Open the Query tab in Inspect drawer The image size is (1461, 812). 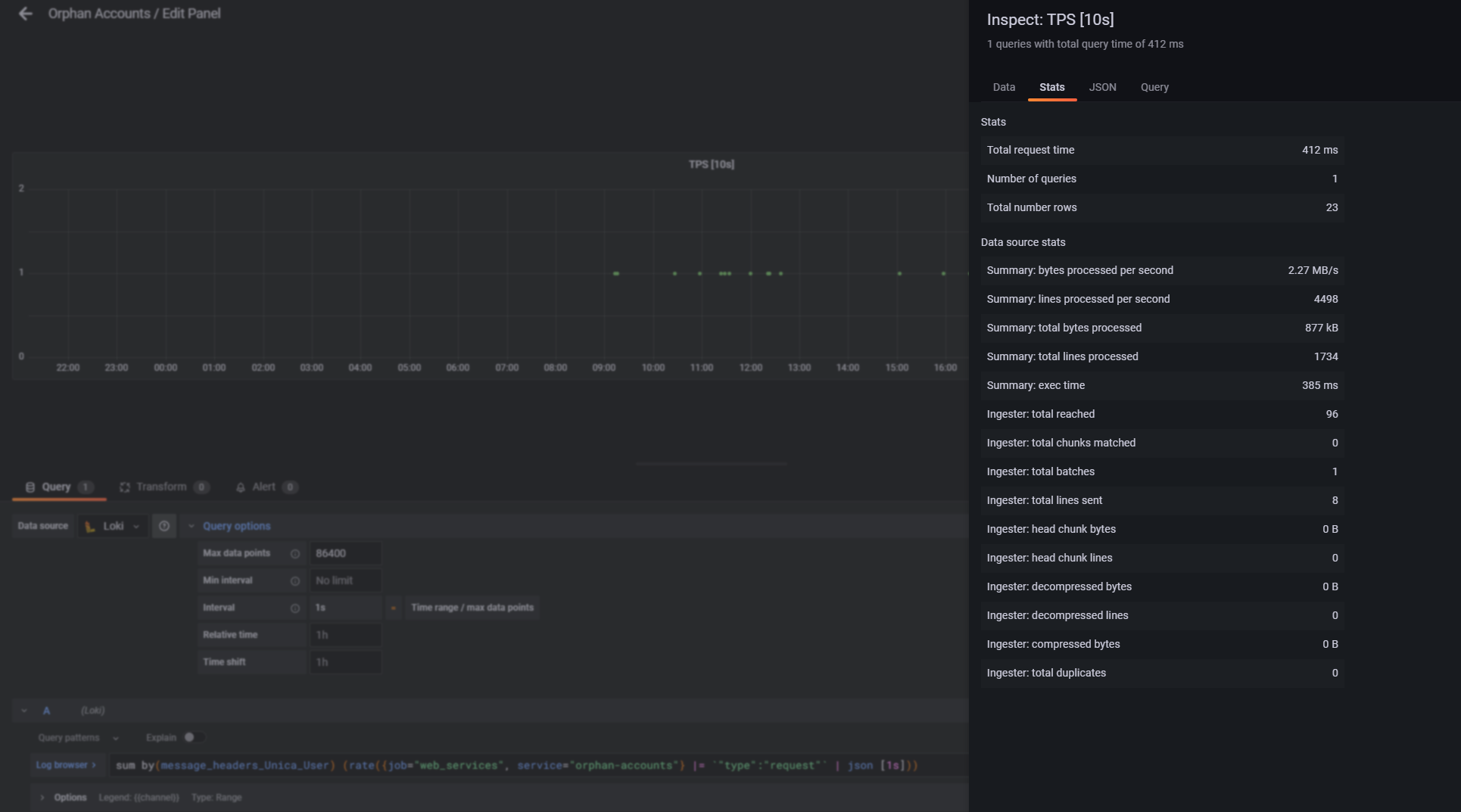(x=1154, y=87)
